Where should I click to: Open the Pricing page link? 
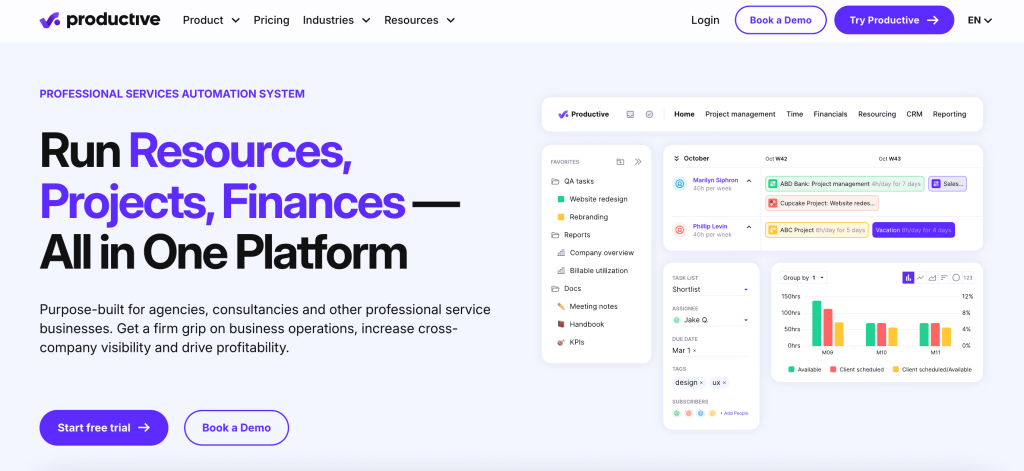(x=272, y=20)
